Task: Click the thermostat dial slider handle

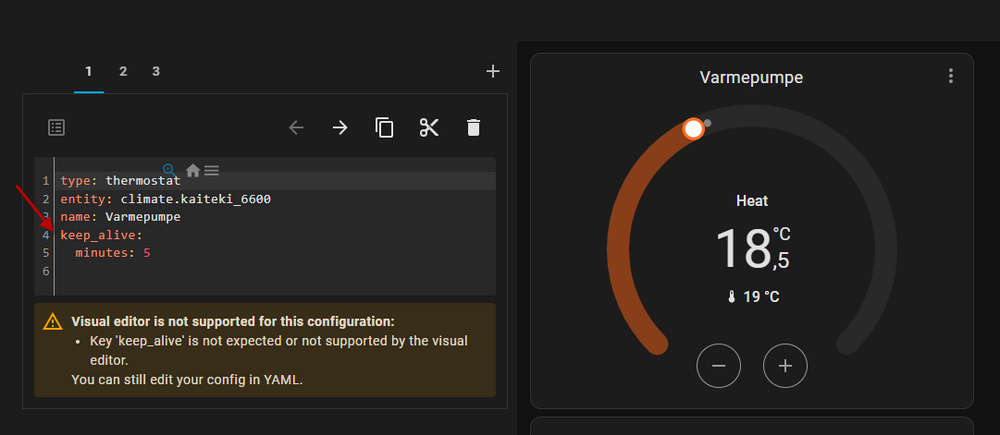Action: pos(693,129)
